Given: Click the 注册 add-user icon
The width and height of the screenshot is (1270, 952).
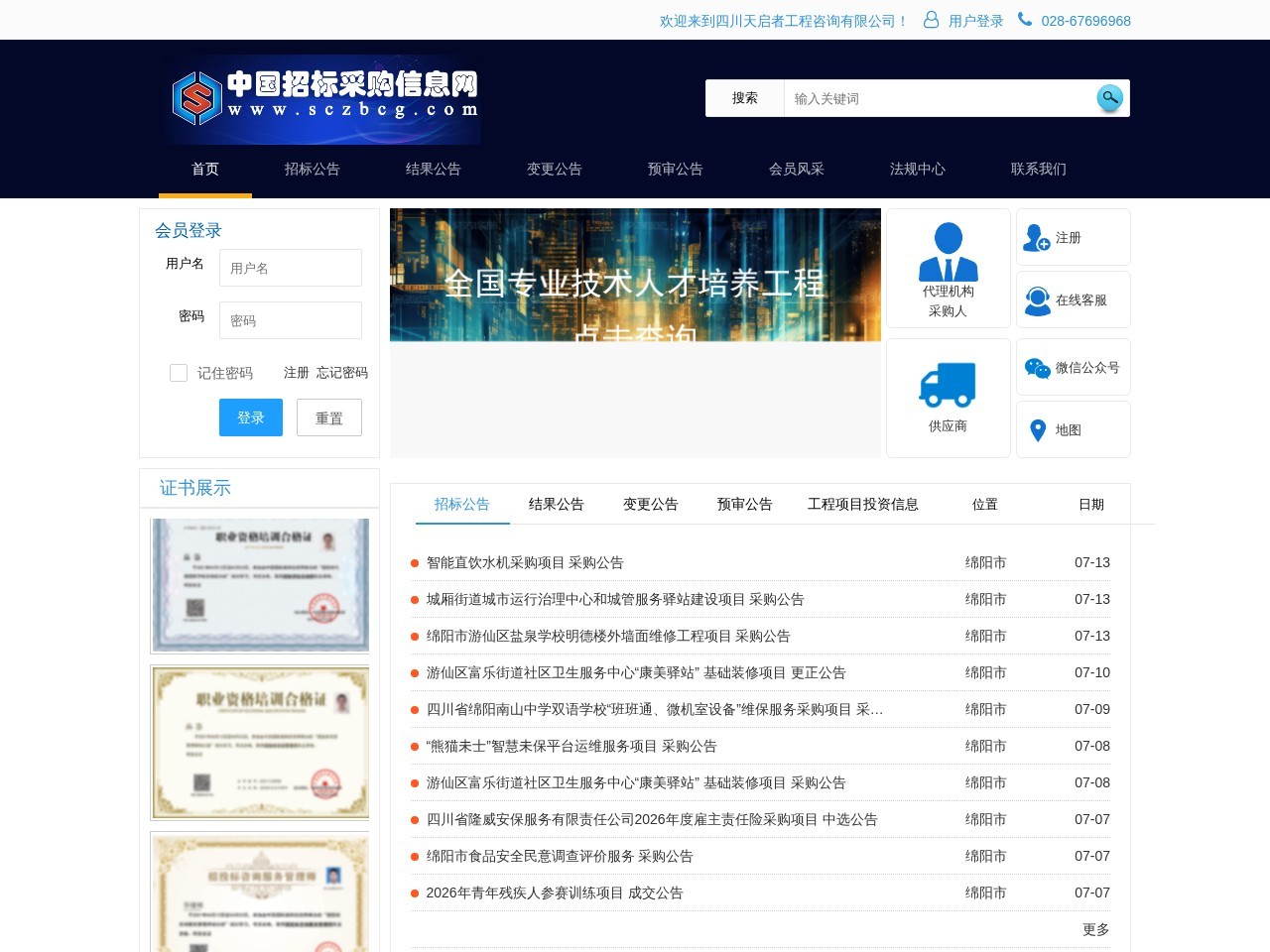Looking at the screenshot, I should point(1037,238).
